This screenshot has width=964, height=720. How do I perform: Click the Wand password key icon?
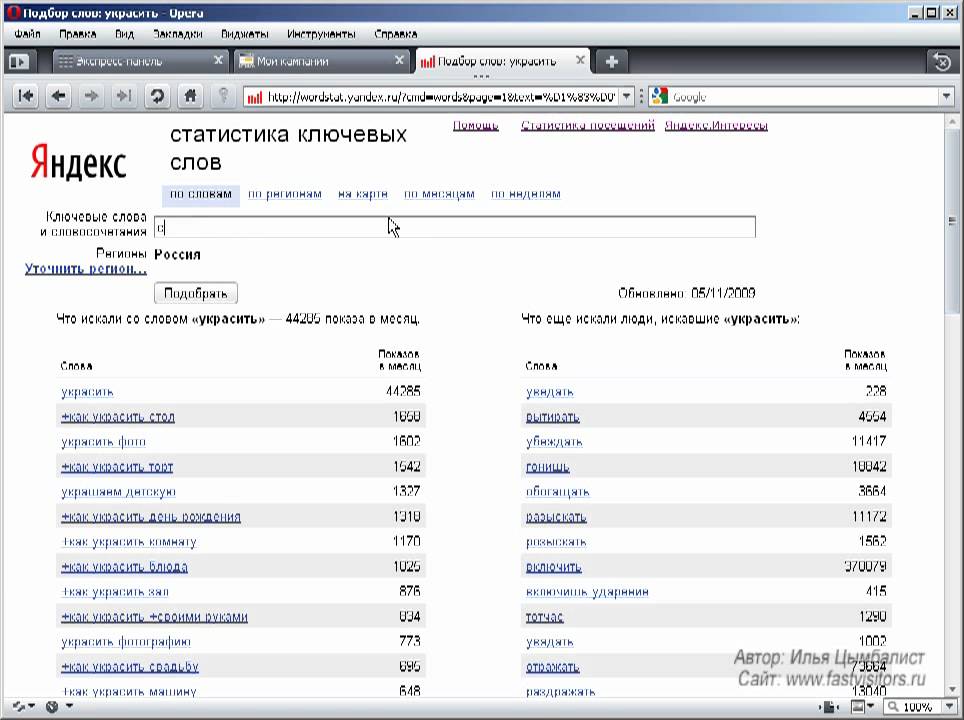pyautogui.click(x=223, y=96)
